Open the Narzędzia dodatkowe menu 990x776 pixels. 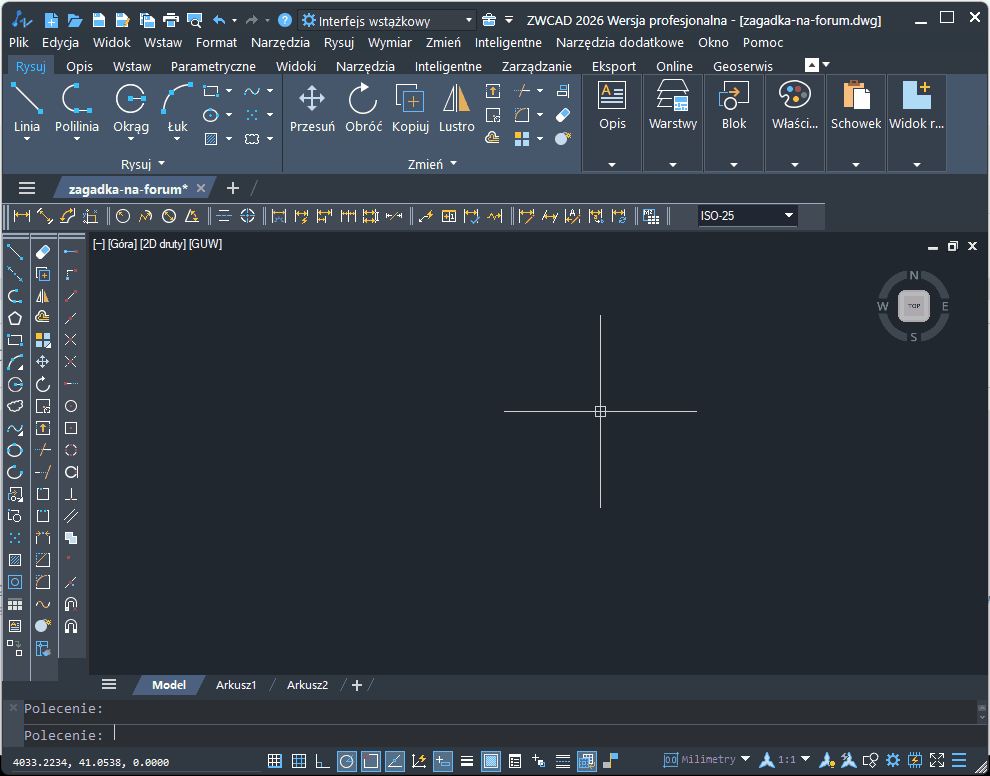click(x=619, y=43)
